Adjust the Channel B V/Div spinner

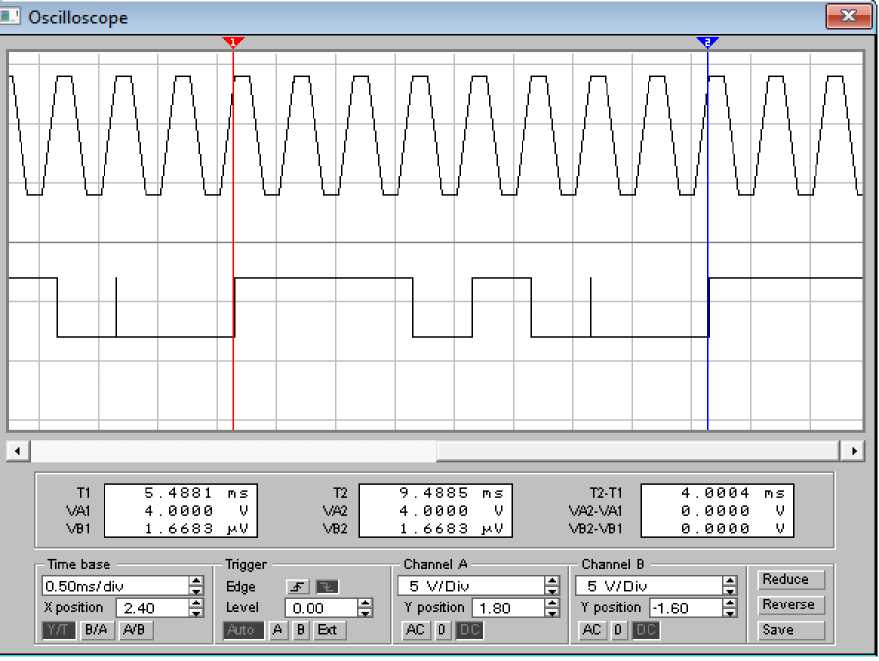point(730,586)
